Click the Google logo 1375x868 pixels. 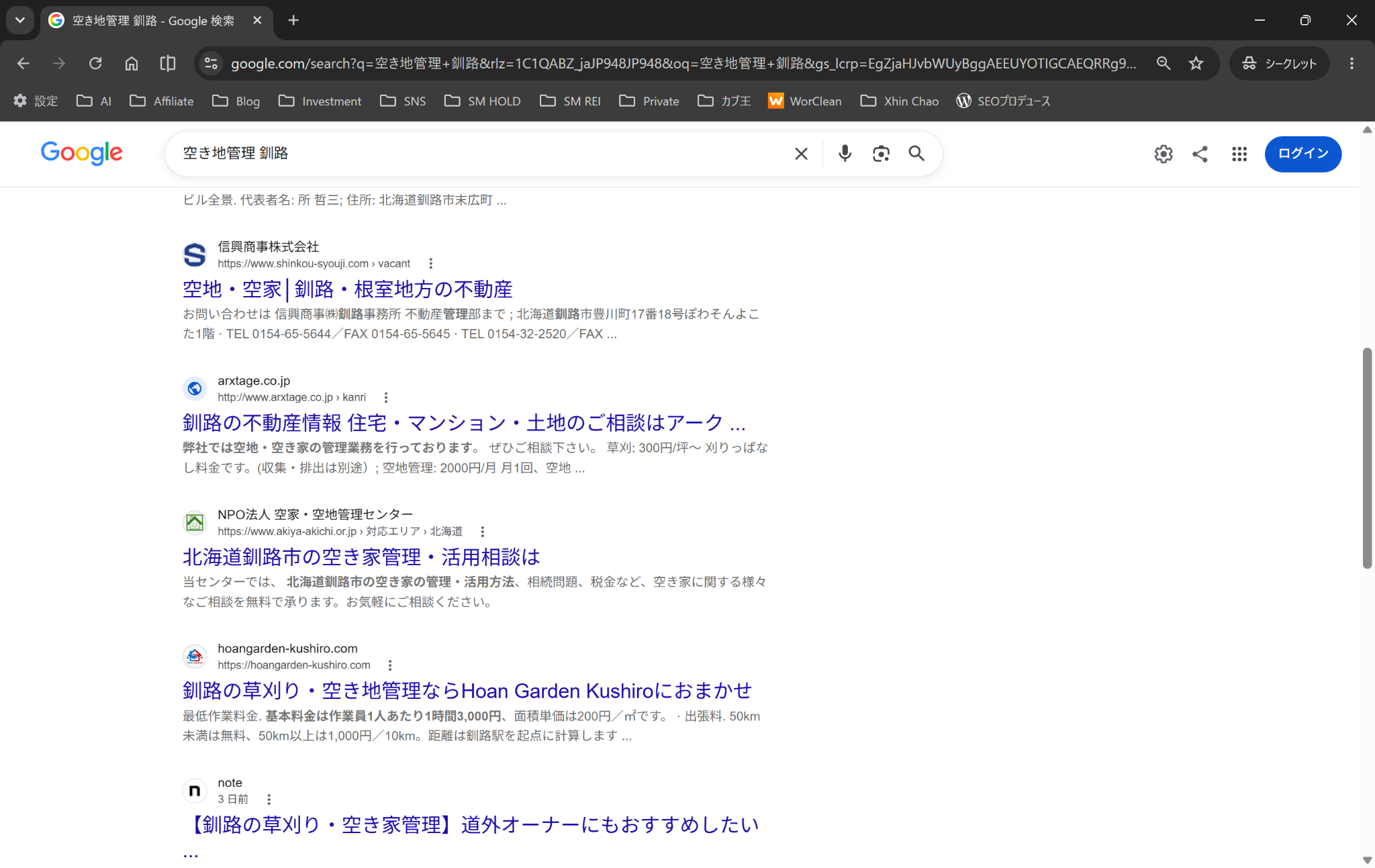tap(81, 153)
